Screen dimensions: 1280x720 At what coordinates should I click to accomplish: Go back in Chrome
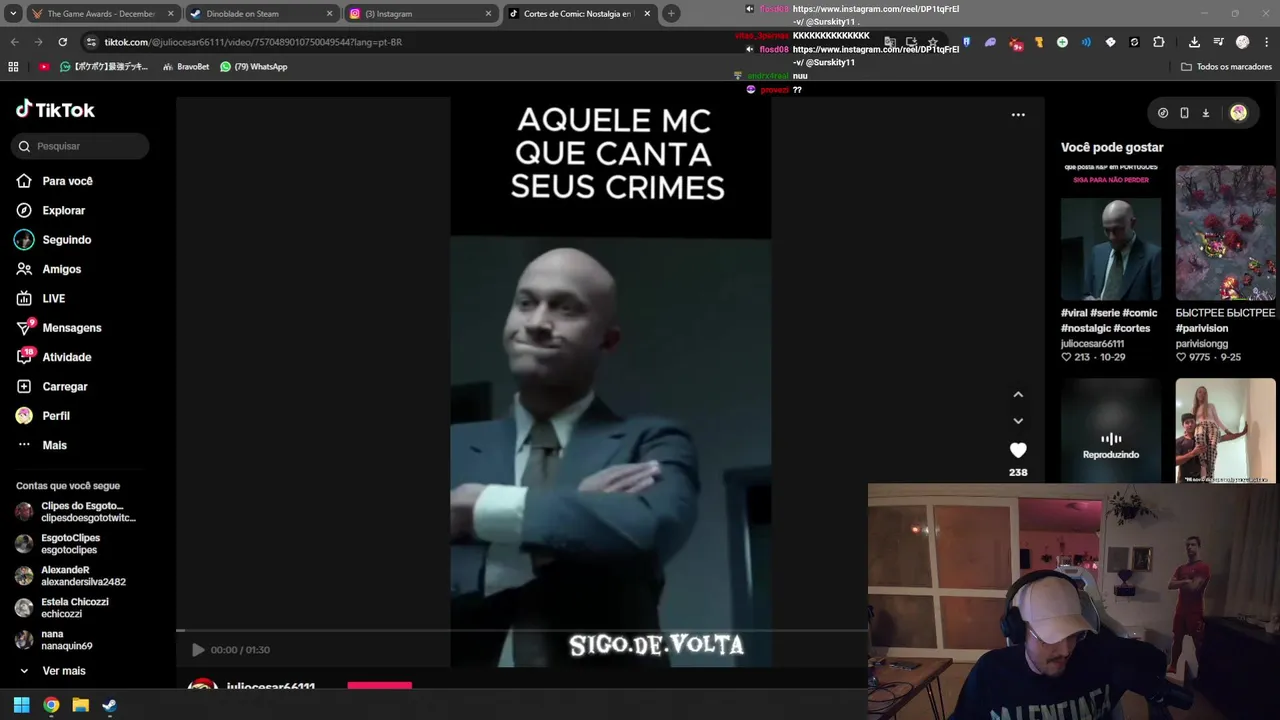[x=14, y=42]
